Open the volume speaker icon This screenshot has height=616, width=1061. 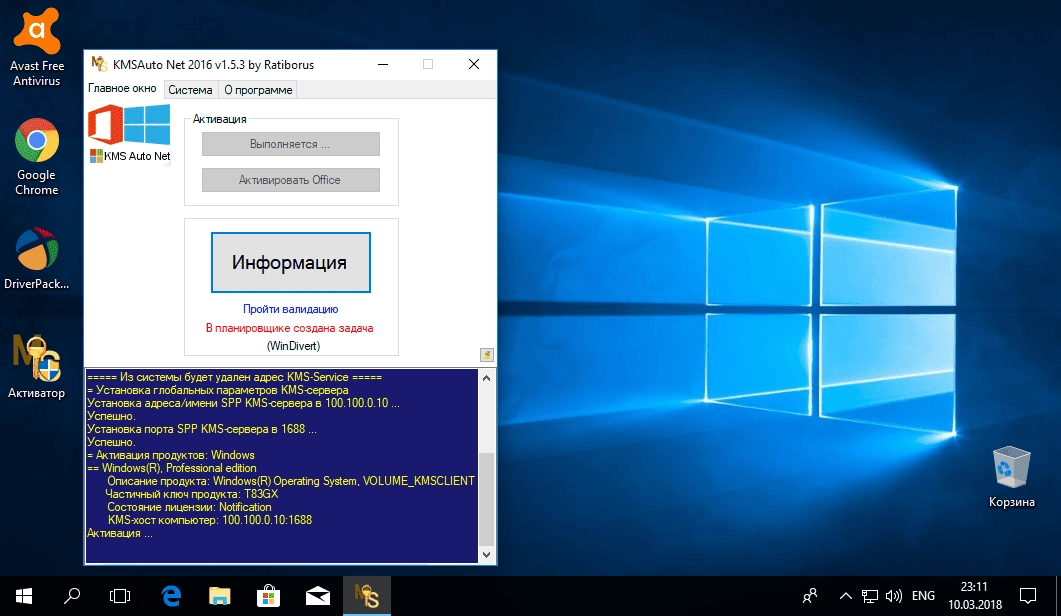(893, 596)
